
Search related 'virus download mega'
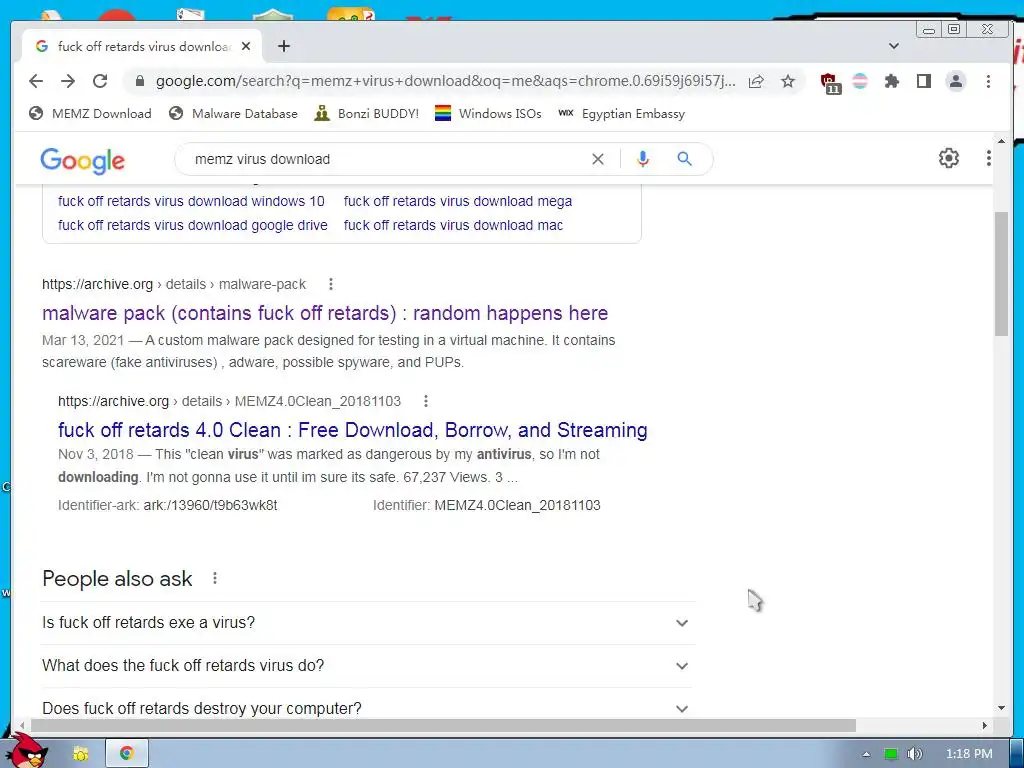[458, 201]
